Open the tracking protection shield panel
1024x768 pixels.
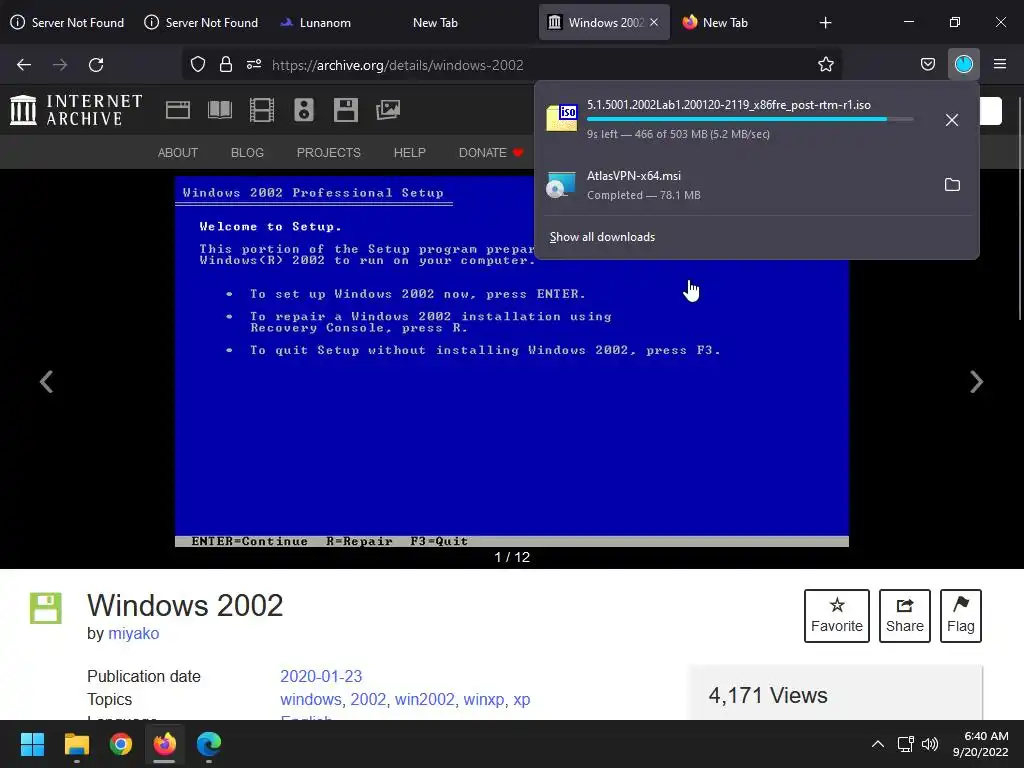pos(198,65)
